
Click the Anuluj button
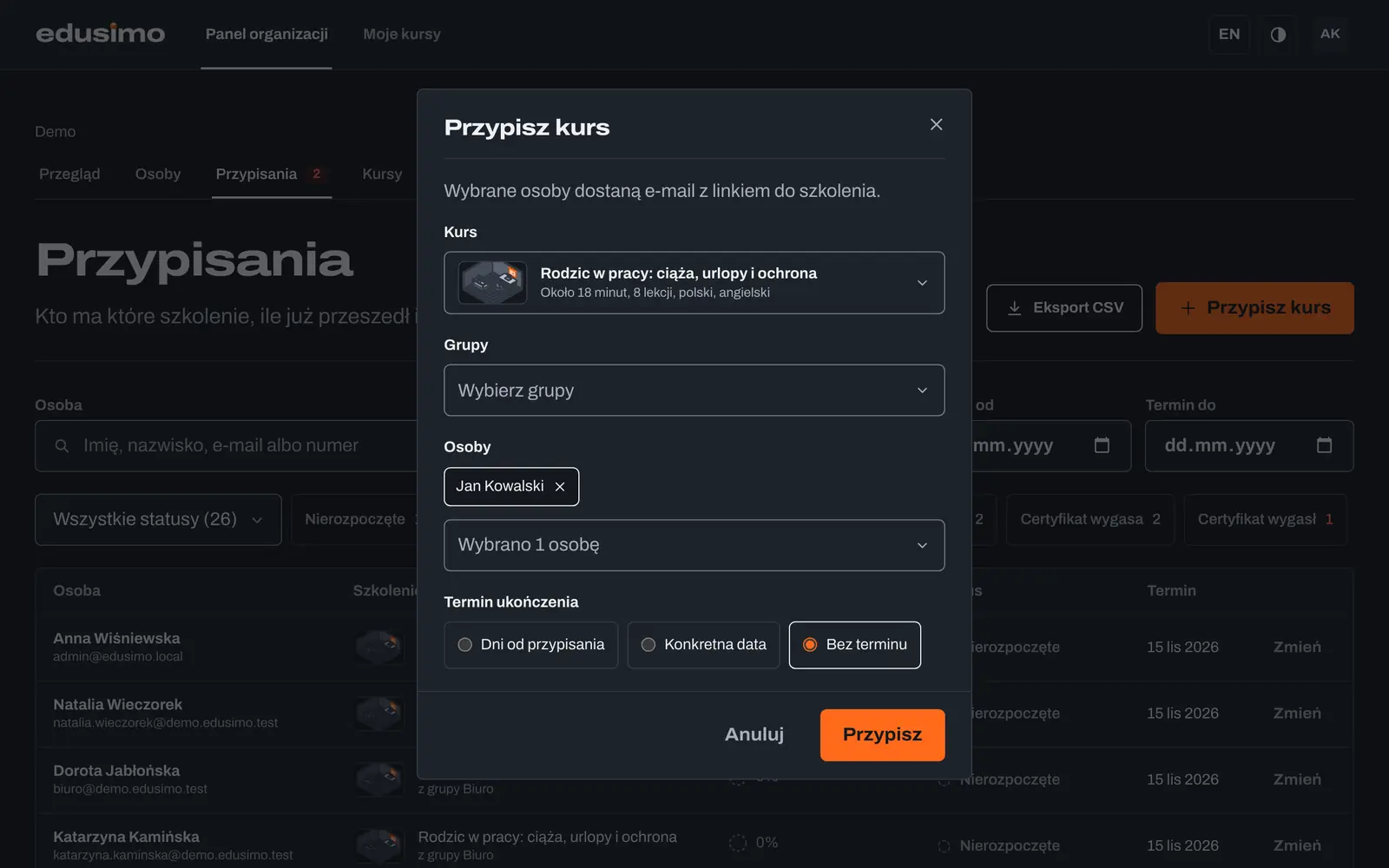tap(754, 735)
